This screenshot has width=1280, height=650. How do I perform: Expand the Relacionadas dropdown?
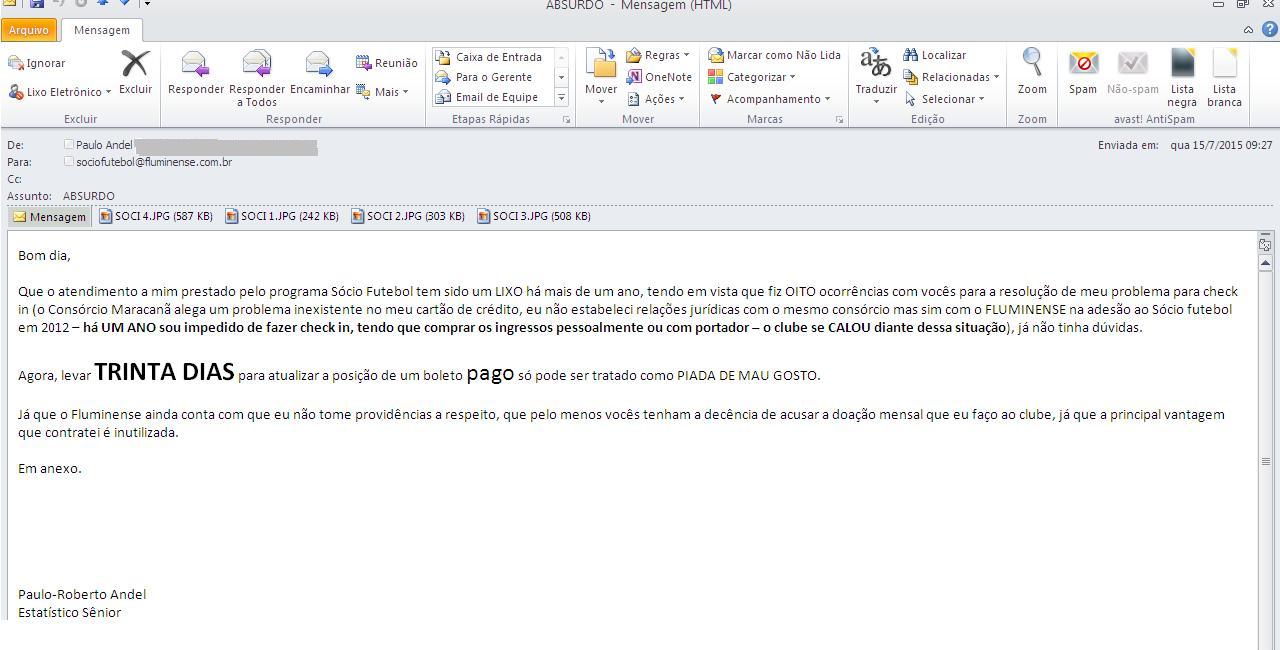(951, 77)
